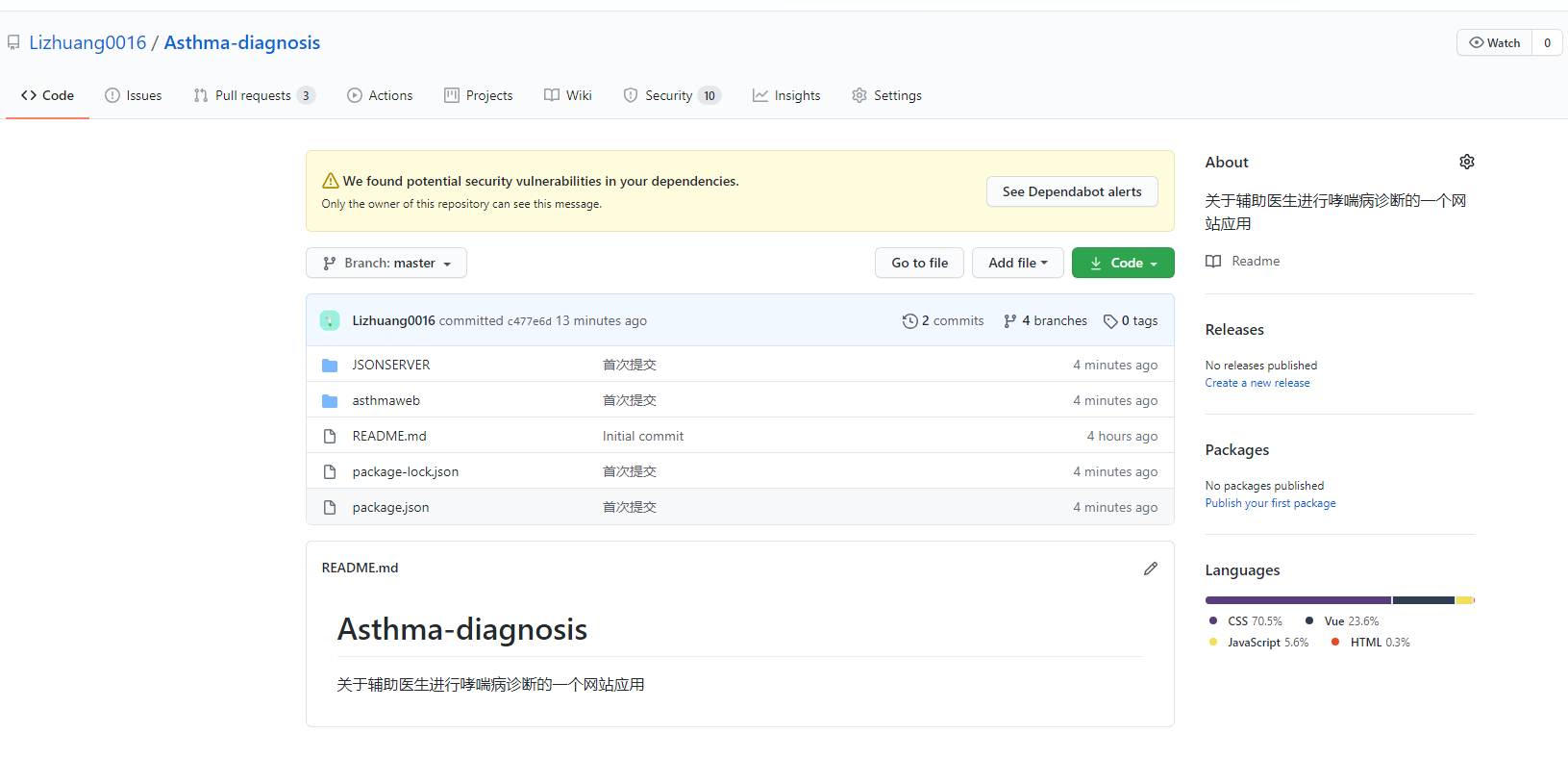Click the tags label icon

(x=1110, y=321)
